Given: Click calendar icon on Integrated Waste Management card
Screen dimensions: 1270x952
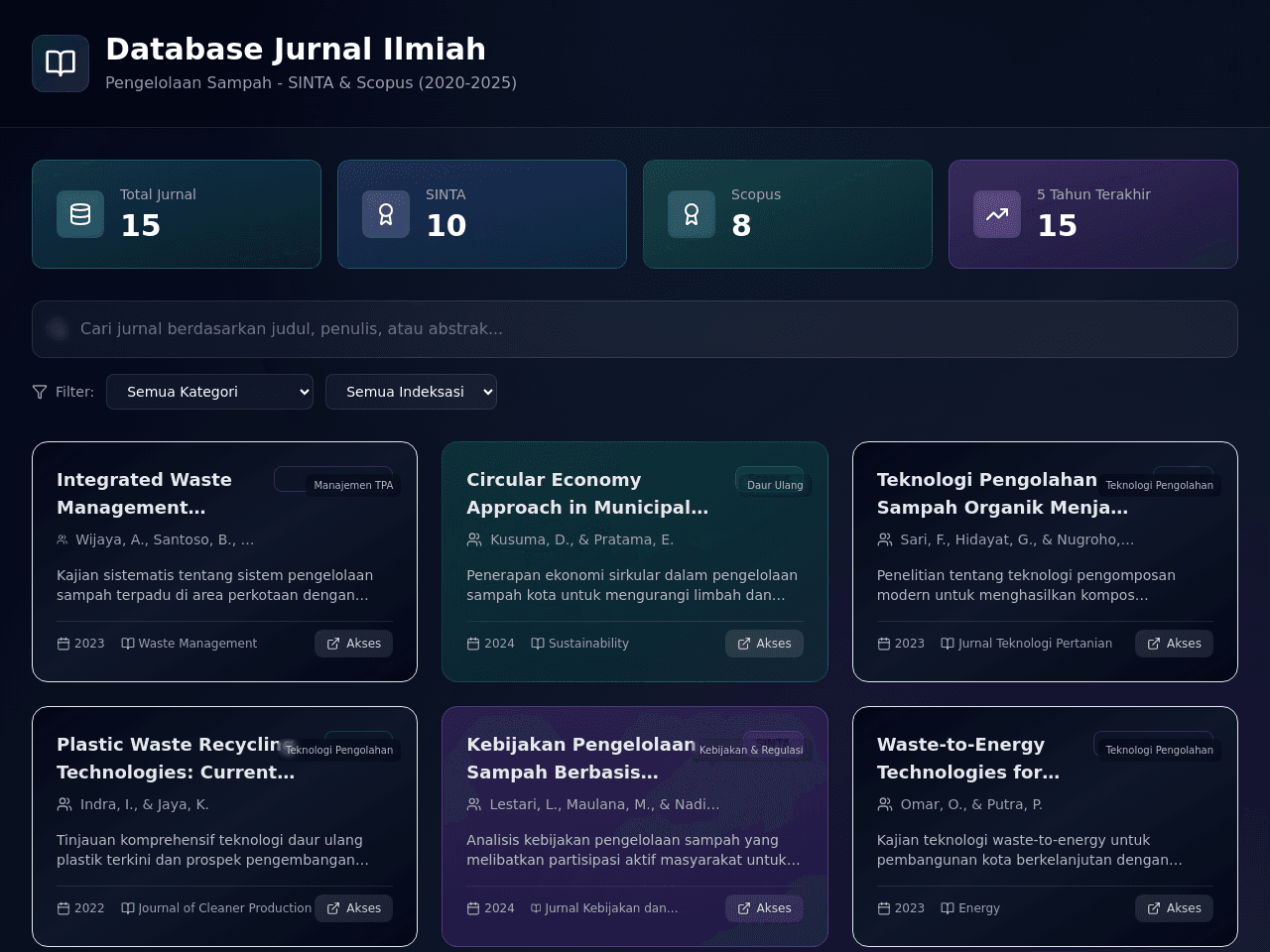Looking at the screenshot, I should coord(63,644).
